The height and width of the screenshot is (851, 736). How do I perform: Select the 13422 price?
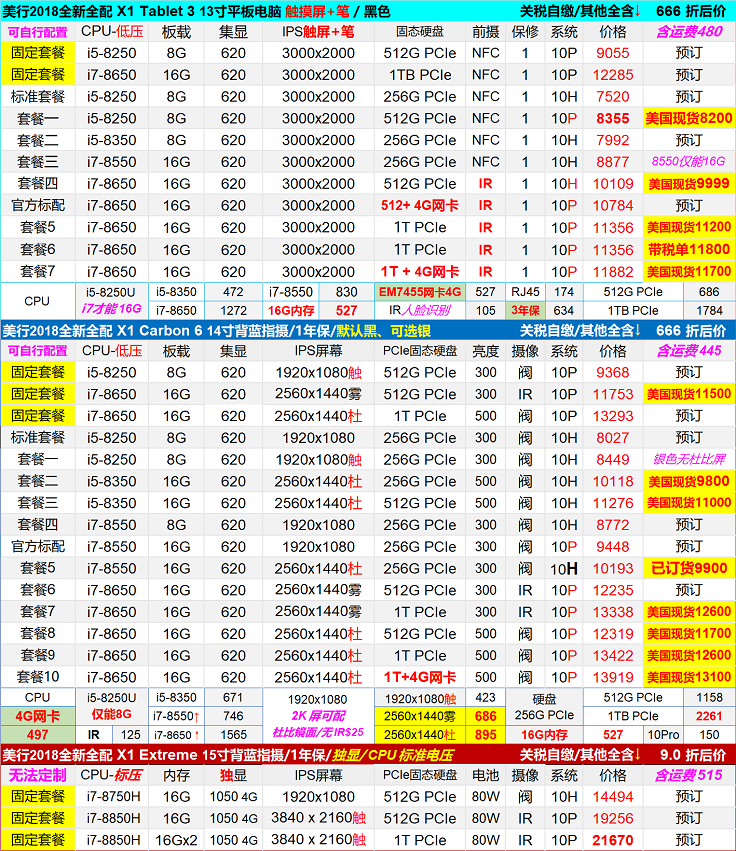pos(613,656)
